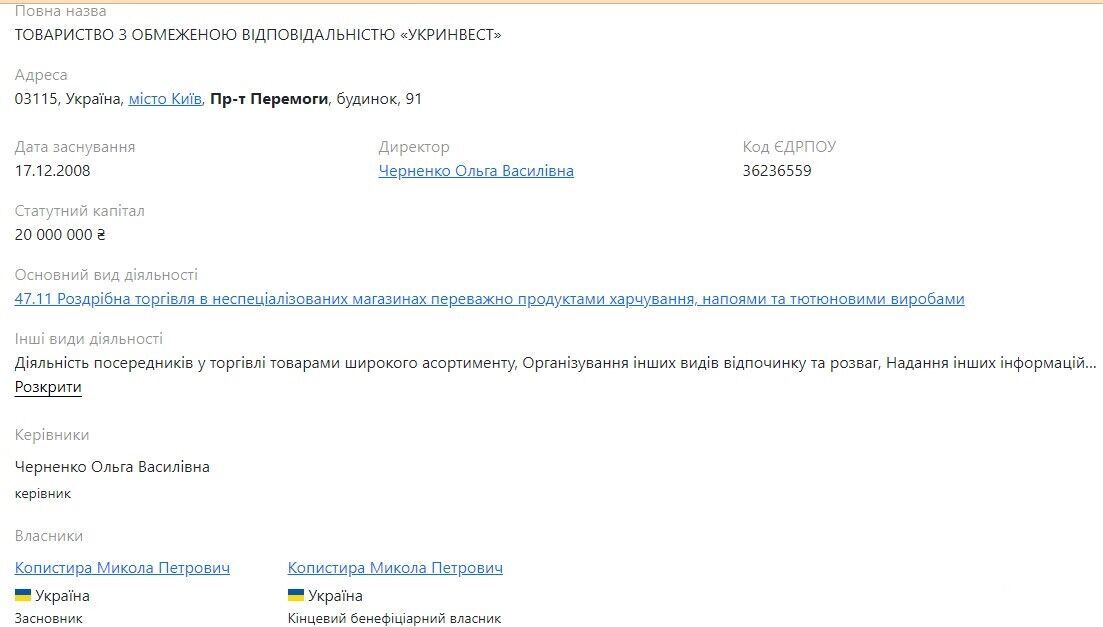Click the bold street name Пр-т Перемоги
Image resolution: width=1103 pixels, height=627 pixels.
coord(269,99)
